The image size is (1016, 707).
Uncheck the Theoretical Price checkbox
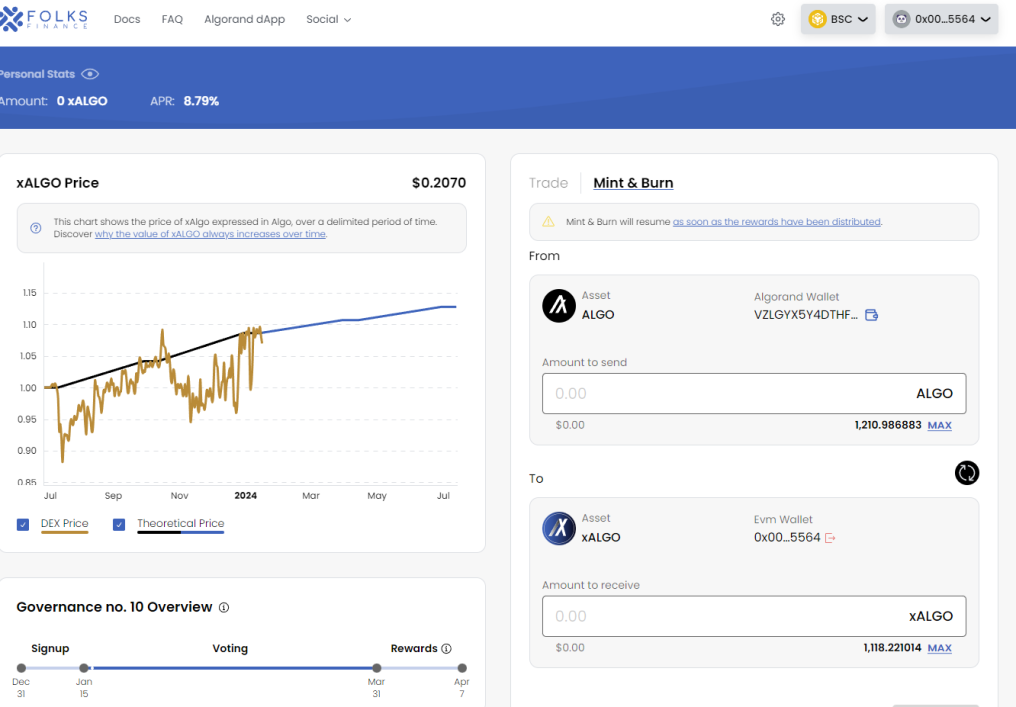tap(119, 524)
